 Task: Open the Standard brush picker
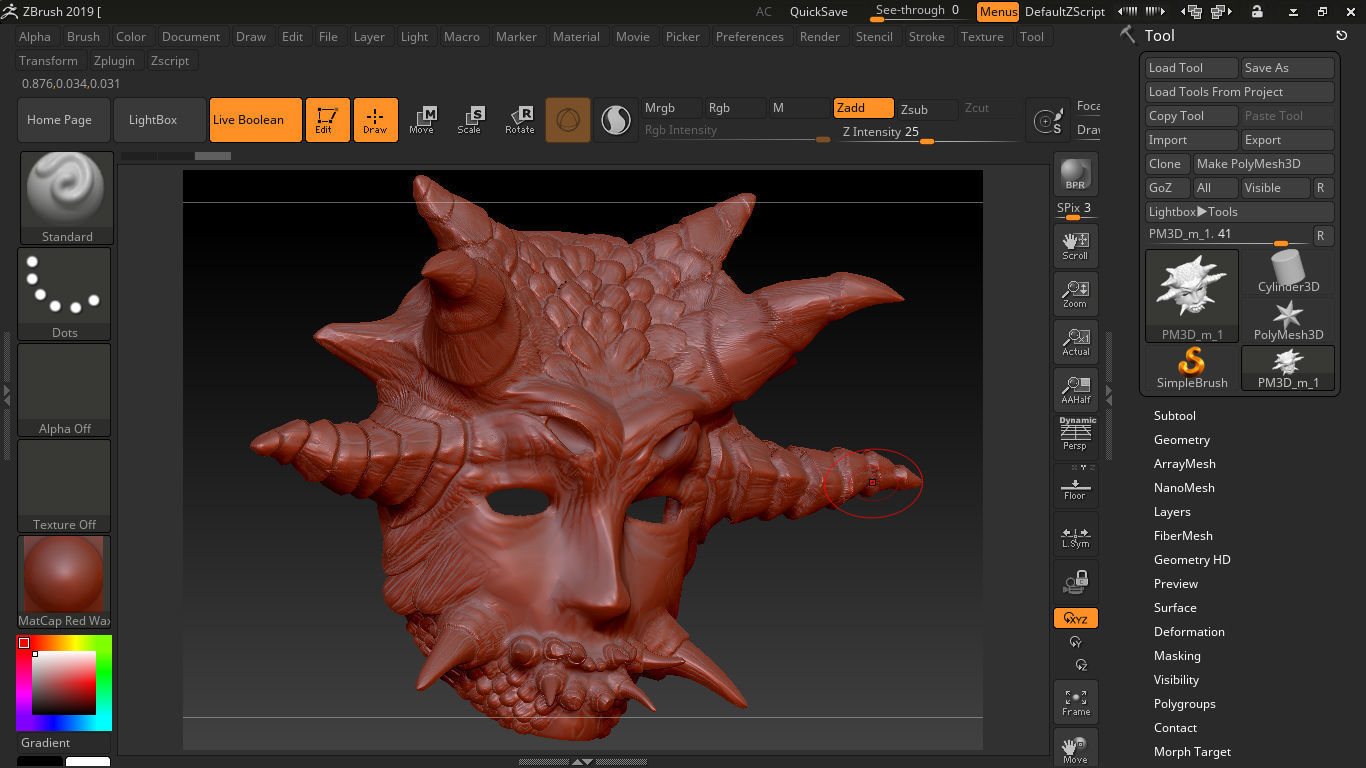[67, 198]
